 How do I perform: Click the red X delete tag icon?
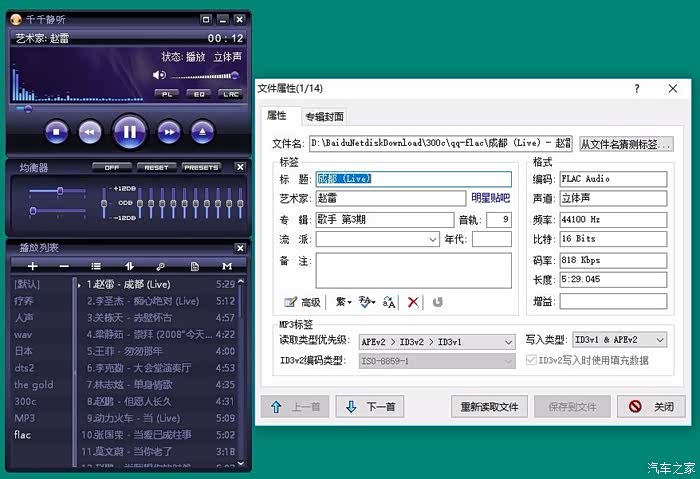[413, 301]
